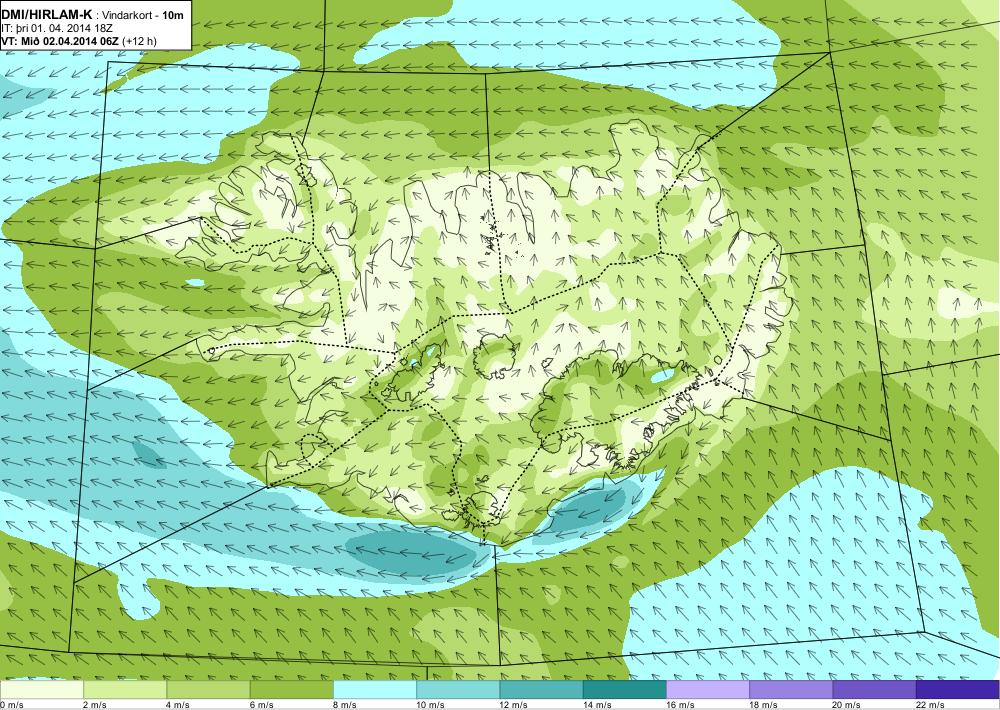The height and width of the screenshot is (710, 1000).
Task: Click the "10 m/s" legend label
Action: pyautogui.click(x=430, y=705)
